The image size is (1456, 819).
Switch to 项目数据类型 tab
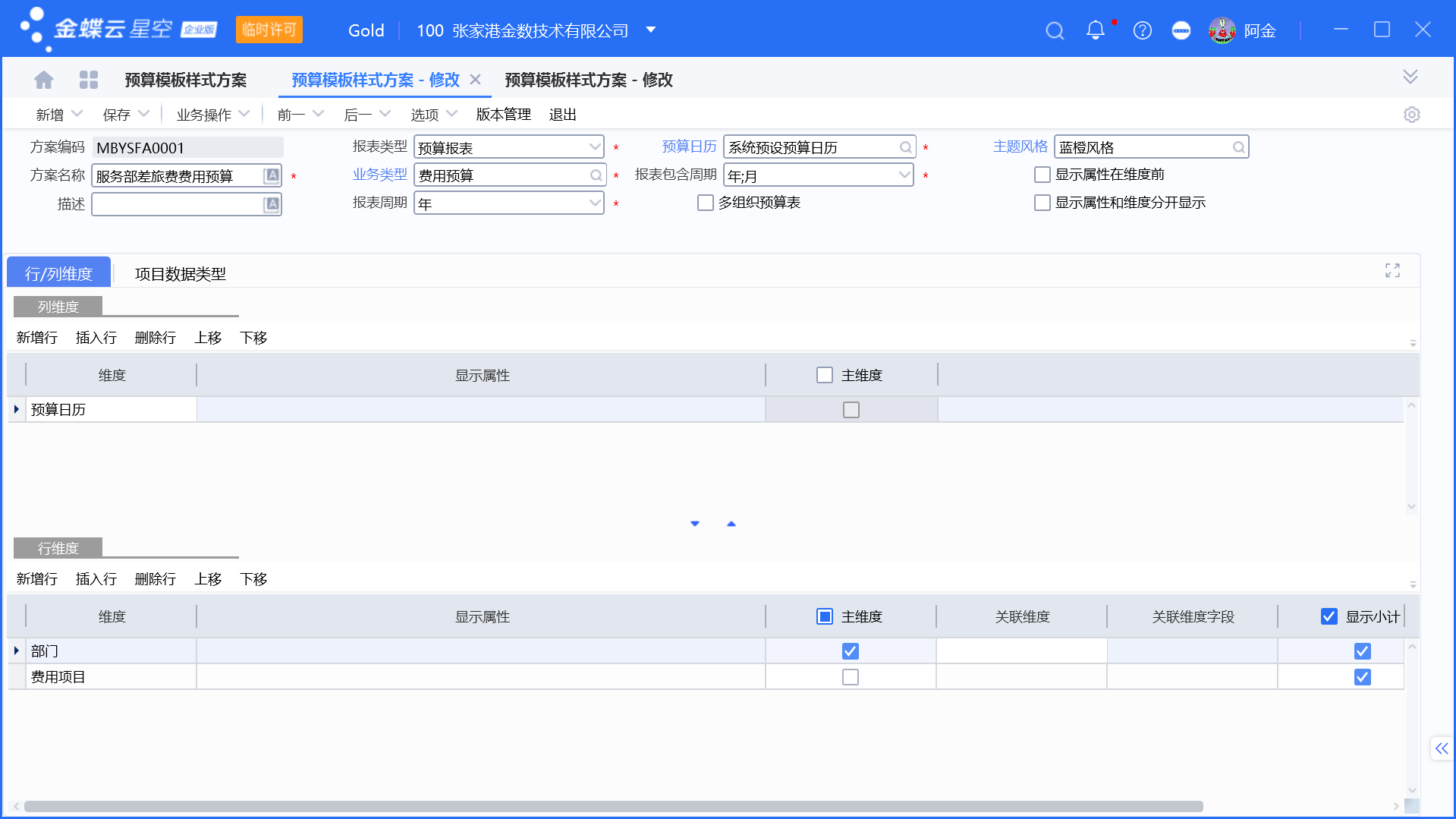pos(180,273)
